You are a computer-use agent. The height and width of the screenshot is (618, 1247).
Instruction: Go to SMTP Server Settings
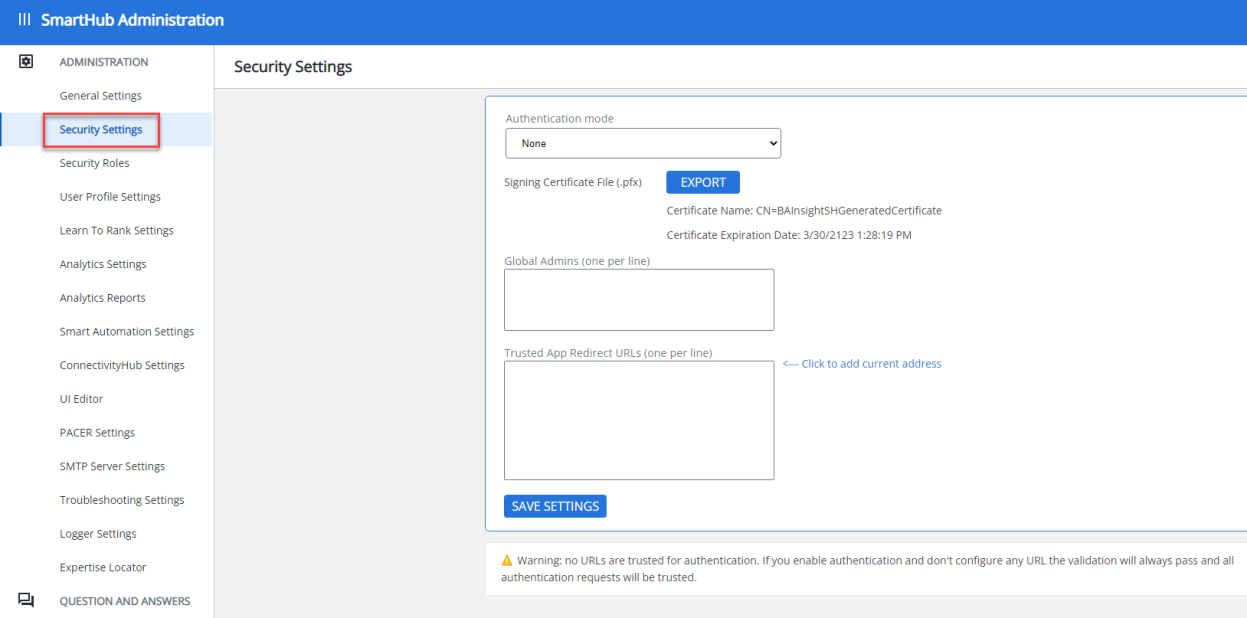112,466
